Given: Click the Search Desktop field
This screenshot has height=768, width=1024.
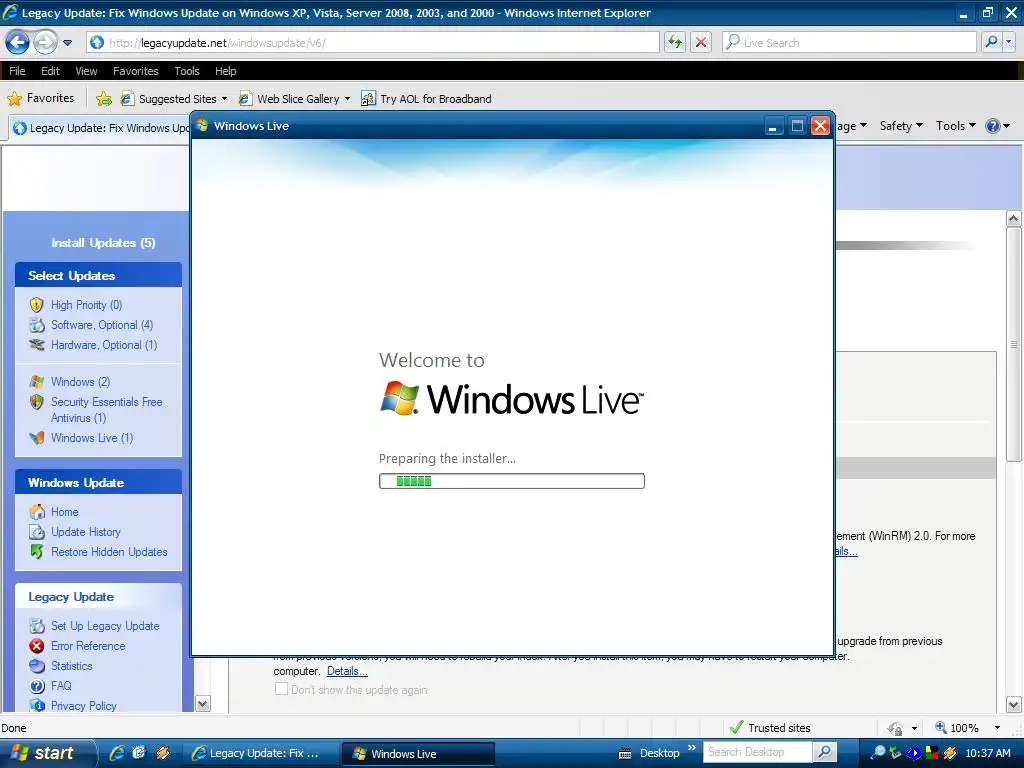Looking at the screenshot, I should coord(758,752).
